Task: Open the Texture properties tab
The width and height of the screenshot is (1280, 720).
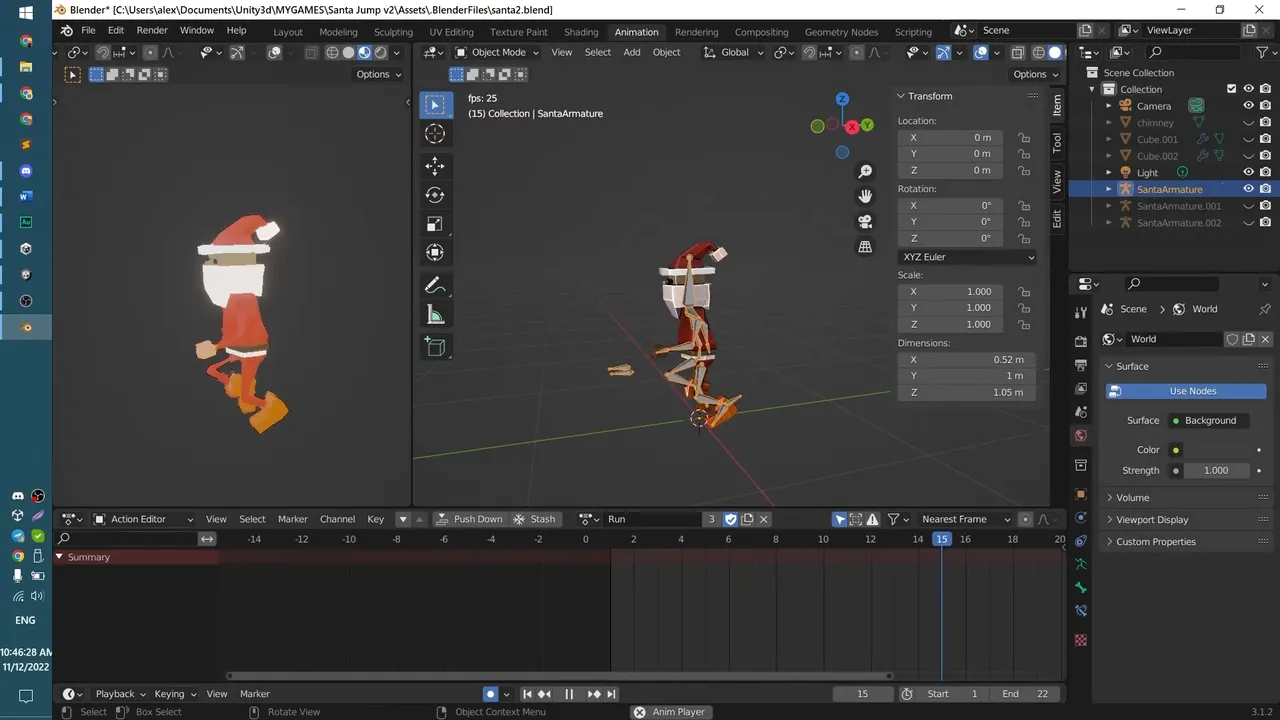Action: (x=1081, y=640)
